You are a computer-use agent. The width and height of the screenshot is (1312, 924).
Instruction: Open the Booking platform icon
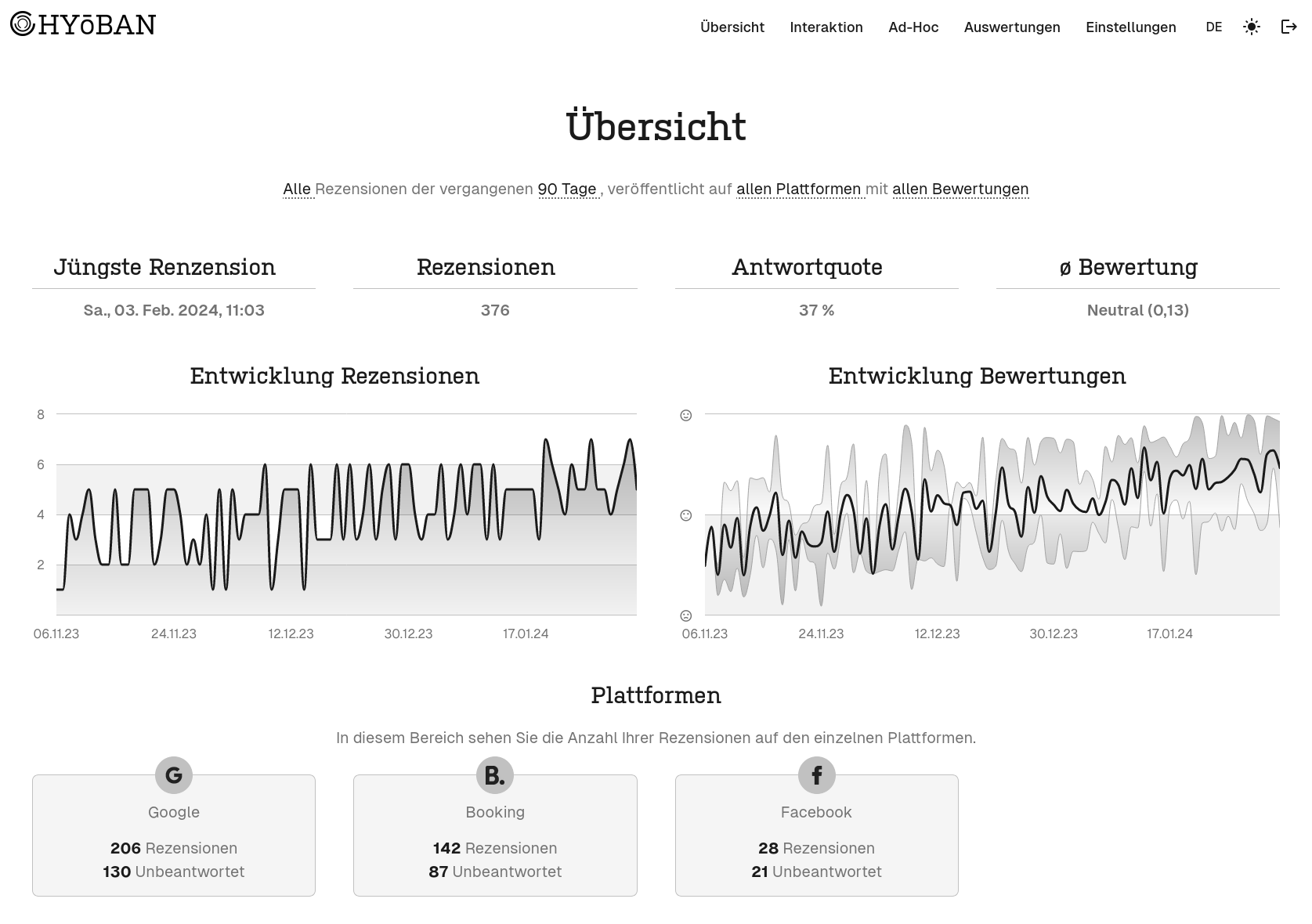click(494, 775)
